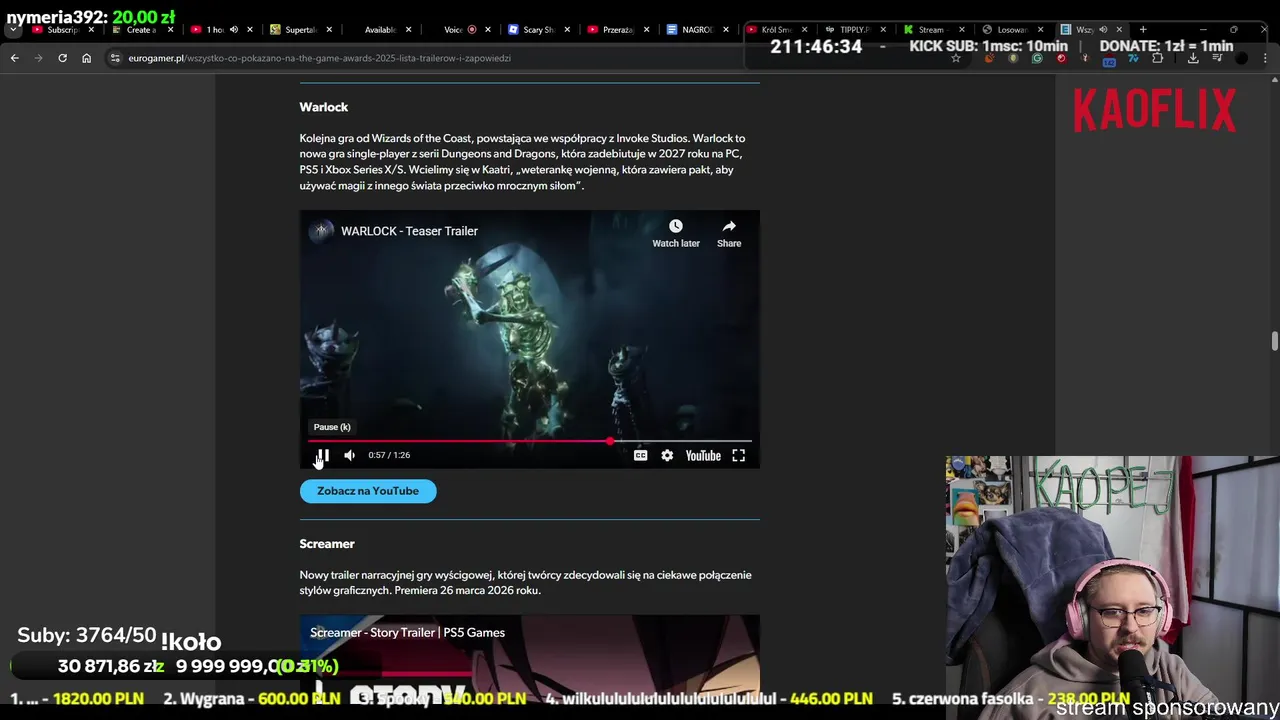Click the Screamer section heading
This screenshot has height=720, width=1280.
pyautogui.click(x=327, y=544)
